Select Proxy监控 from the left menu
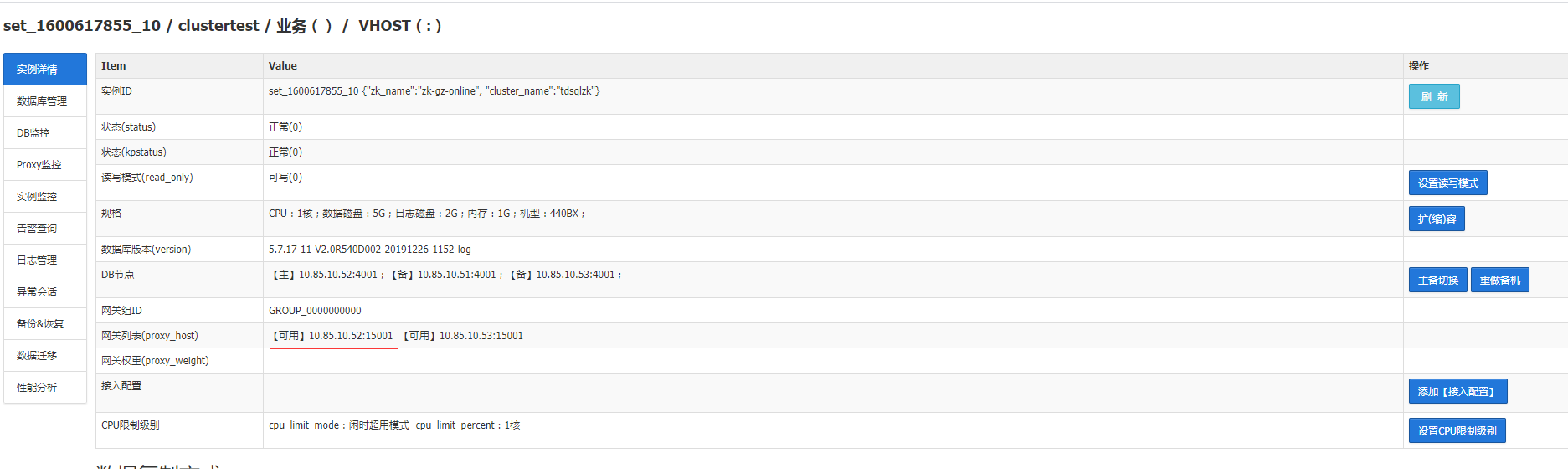The image size is (1568, 469). 45,165
